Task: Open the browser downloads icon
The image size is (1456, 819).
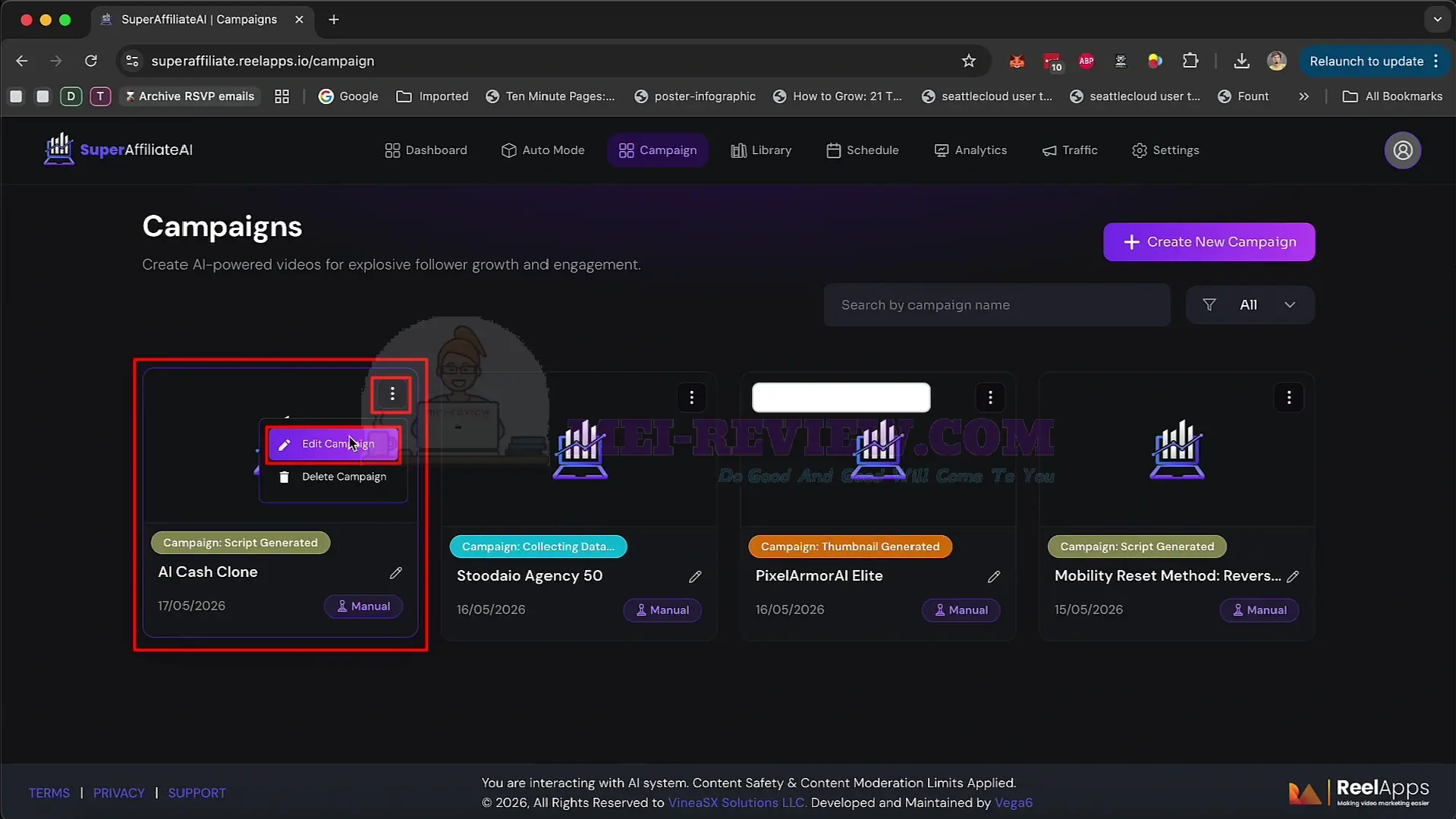Action: tap(1241, 61)
